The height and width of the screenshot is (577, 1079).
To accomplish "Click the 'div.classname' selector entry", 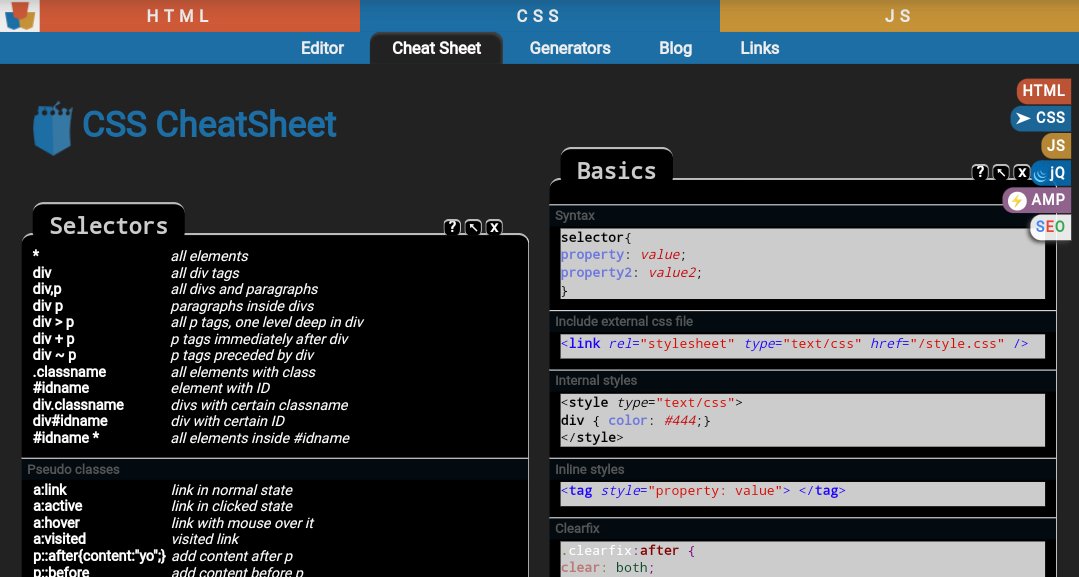I will coord(78,405).
